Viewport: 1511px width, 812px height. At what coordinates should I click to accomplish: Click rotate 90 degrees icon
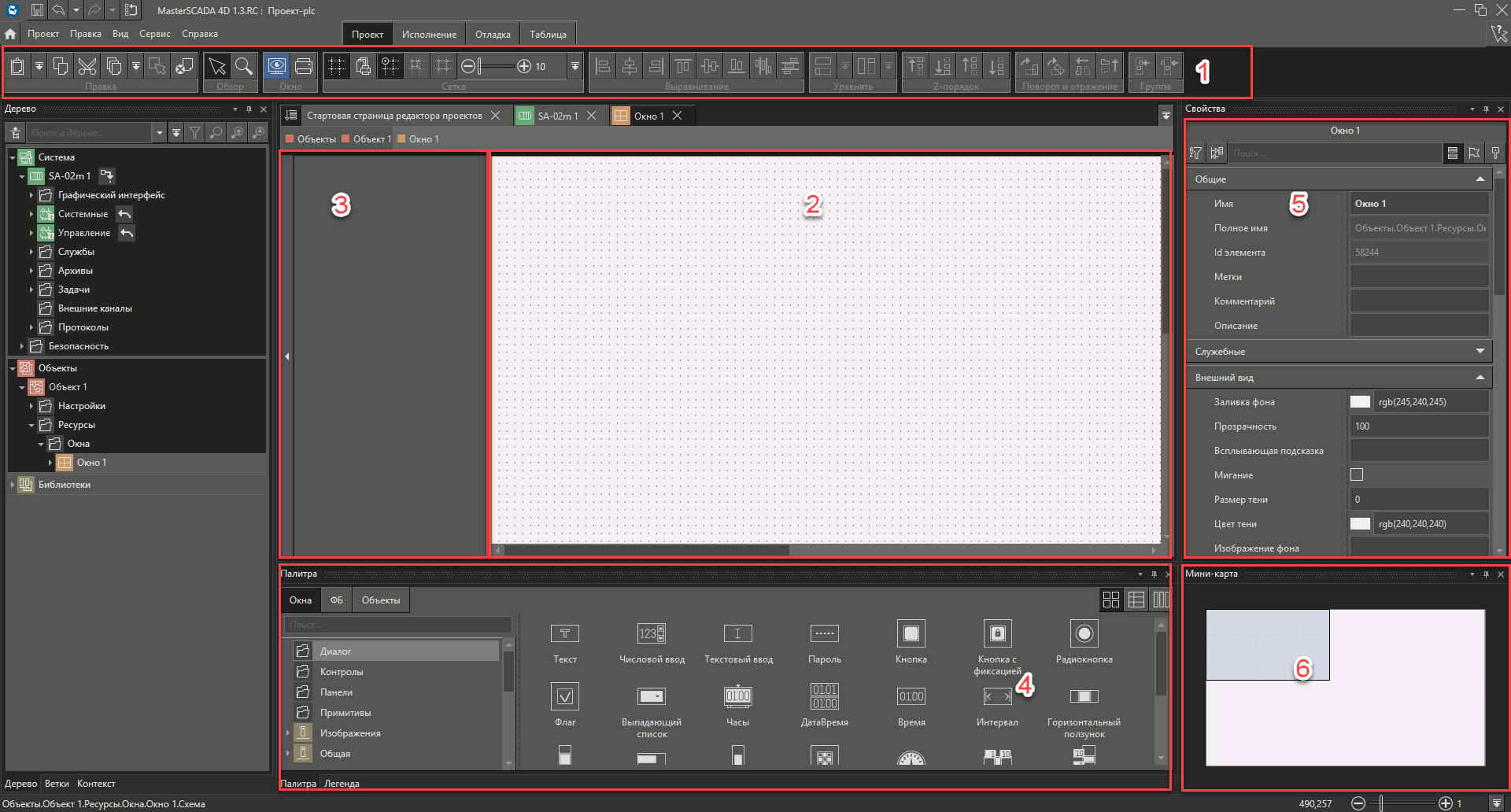[x=1029, y=66]
